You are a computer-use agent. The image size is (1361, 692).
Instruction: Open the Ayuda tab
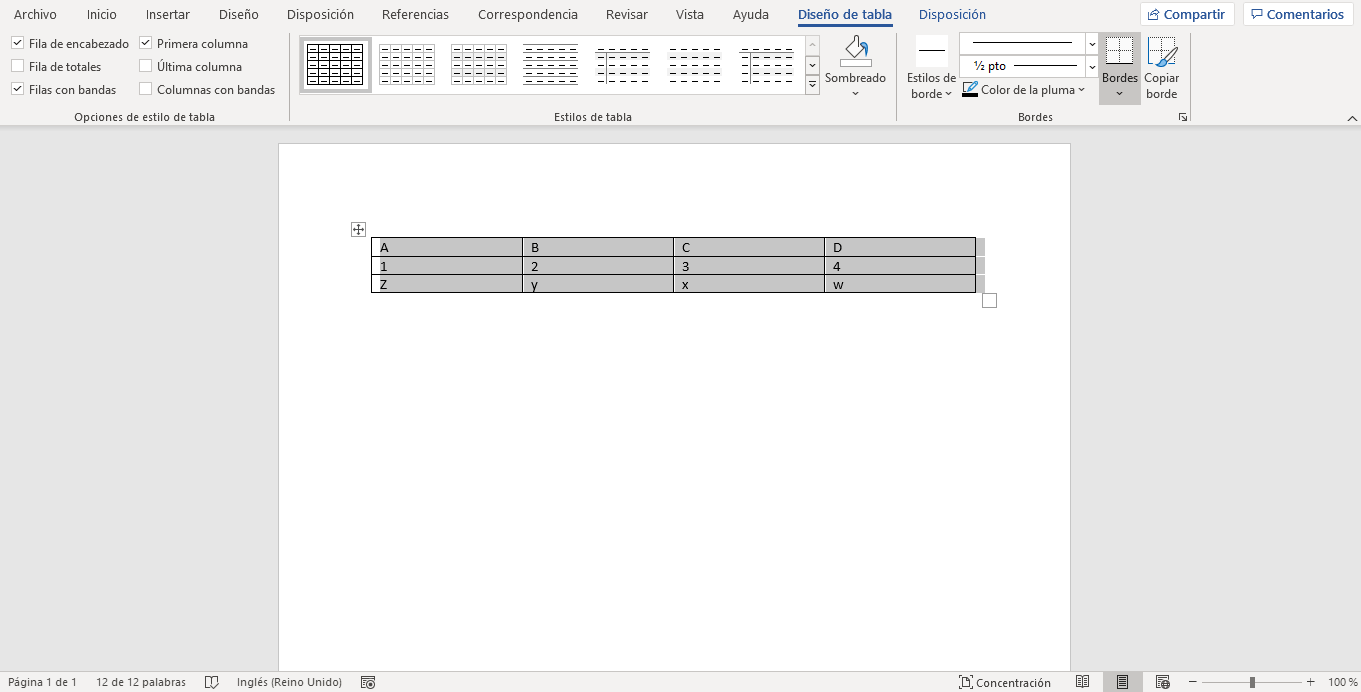[751, 15]
